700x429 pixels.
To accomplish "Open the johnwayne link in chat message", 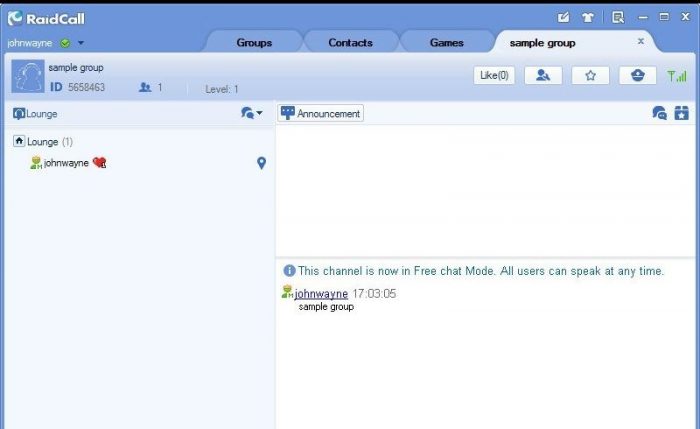I will tap(321, 294).
